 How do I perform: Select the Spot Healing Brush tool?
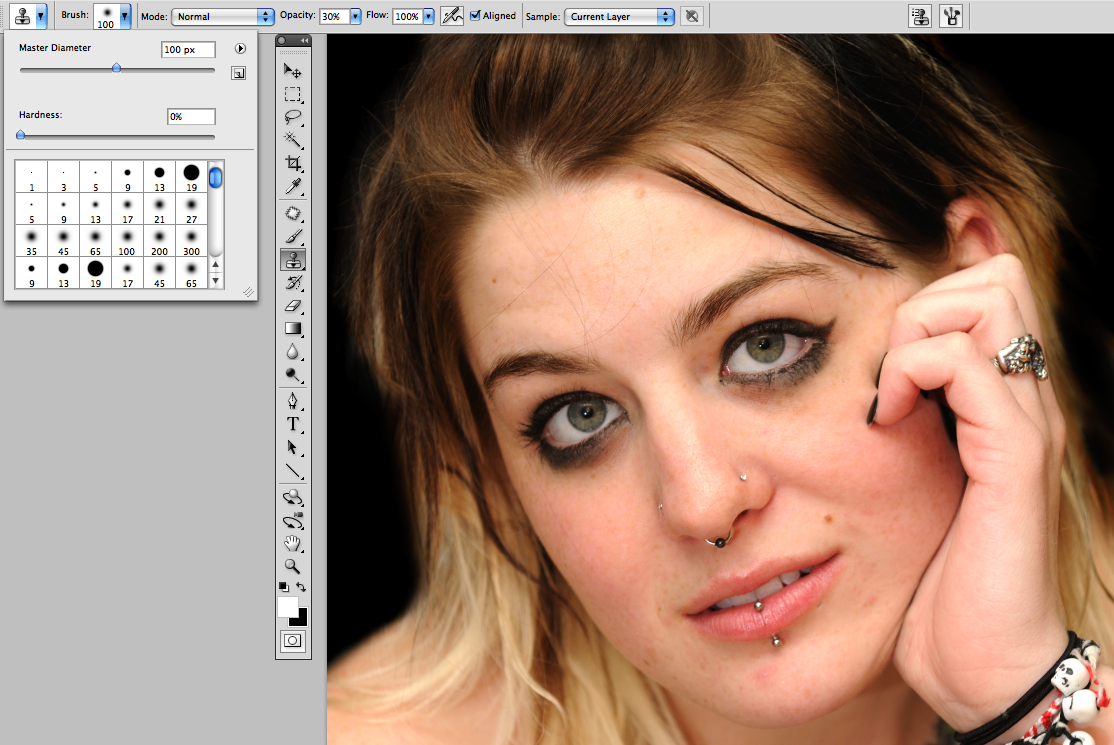tap(293, 214)
